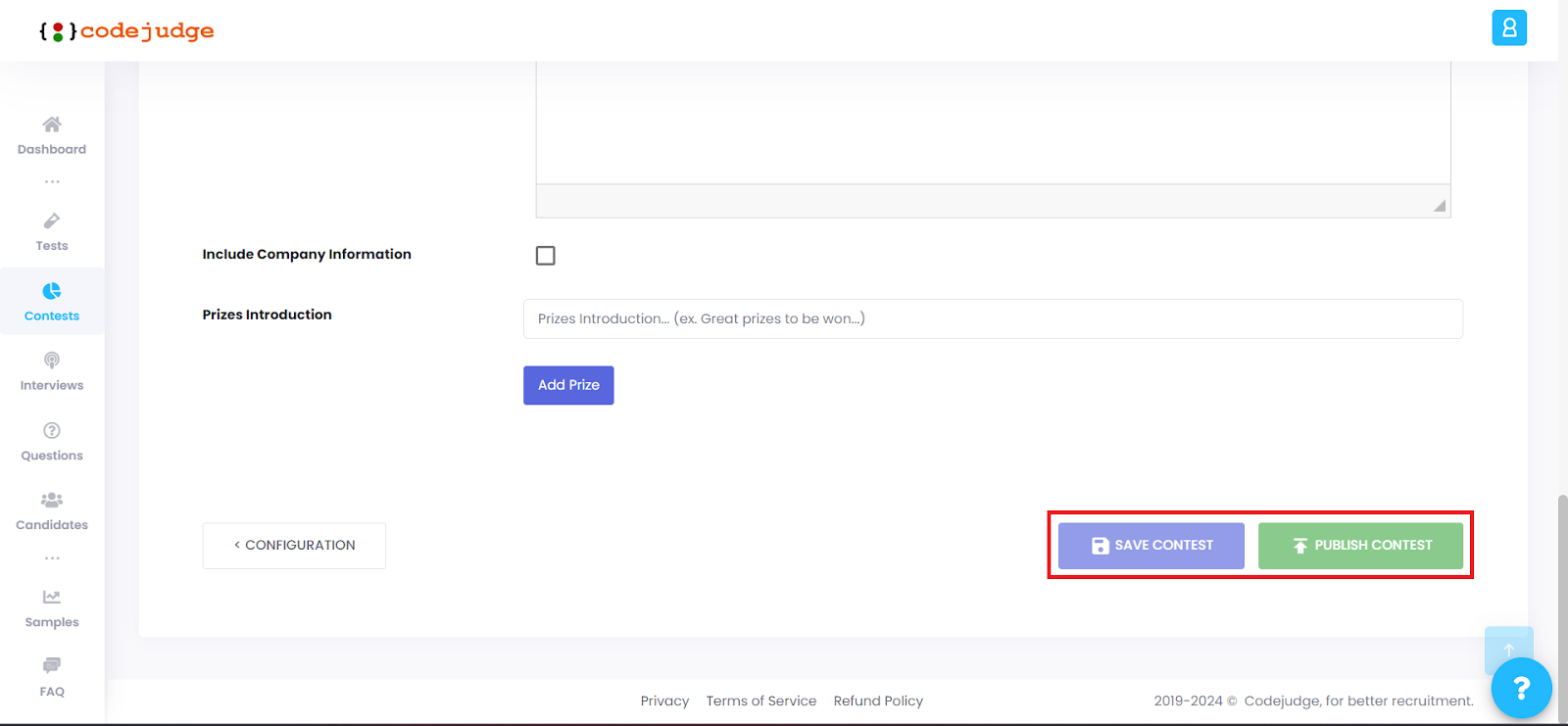
Task: Click the Codejudge copyright footer text
Action: click(x=1313, y=701)
